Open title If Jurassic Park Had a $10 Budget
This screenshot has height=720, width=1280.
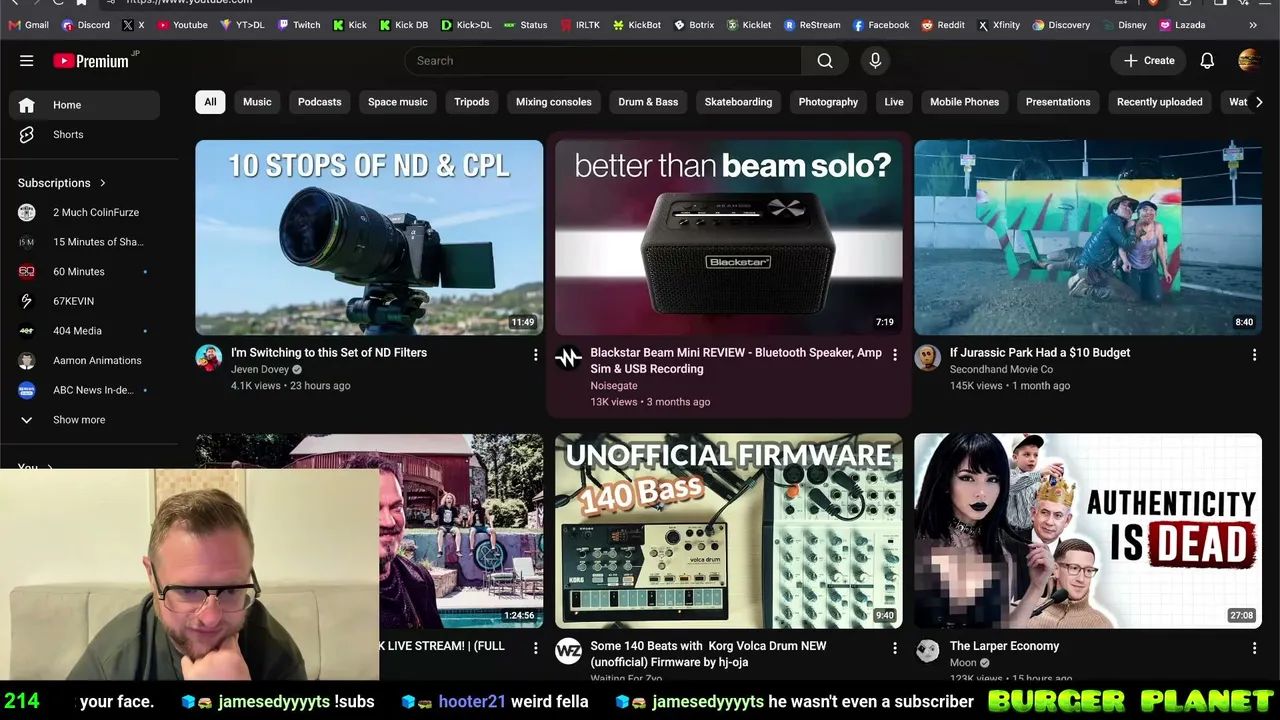(x=1040, y=353)
